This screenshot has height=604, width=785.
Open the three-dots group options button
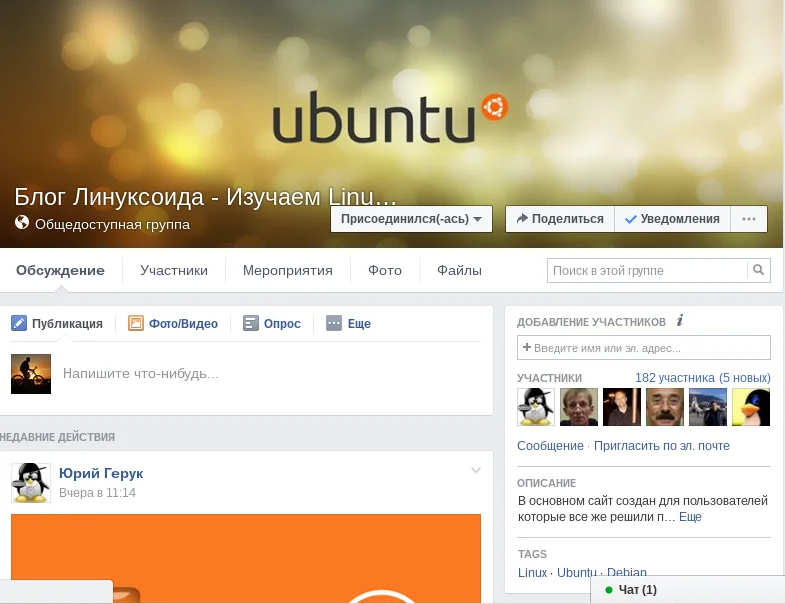click(x=749, y=219)
